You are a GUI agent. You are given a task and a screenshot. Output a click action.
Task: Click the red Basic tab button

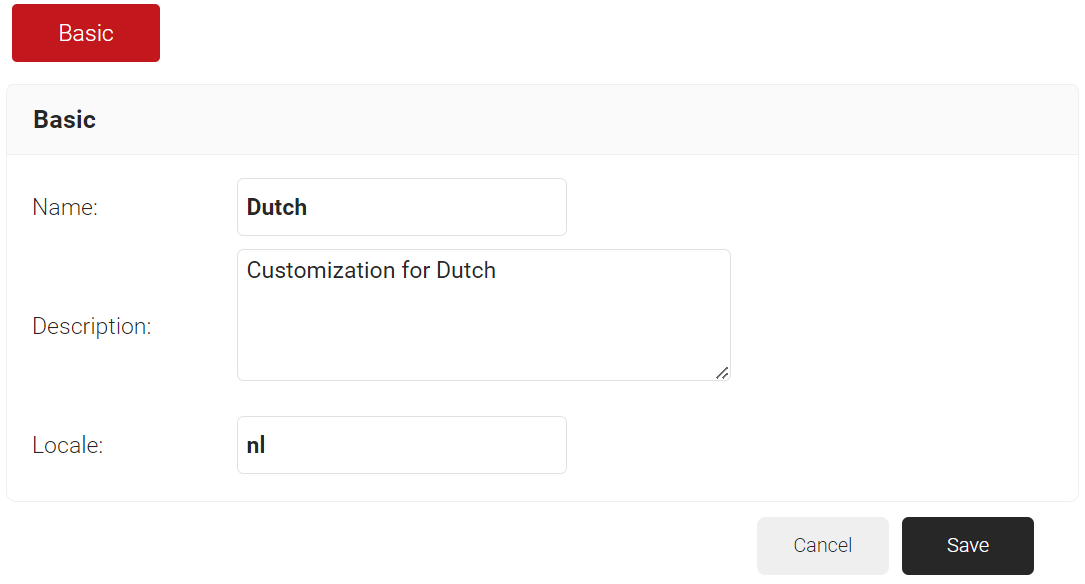click(86, 33)
